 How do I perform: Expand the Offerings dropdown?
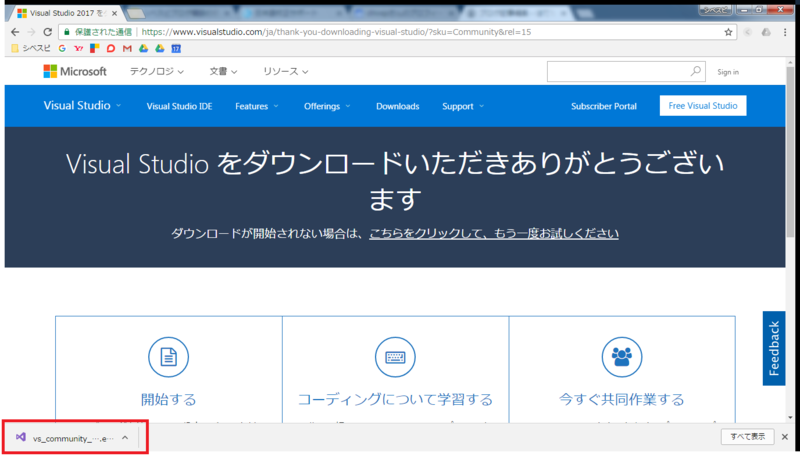click(327, 106)
